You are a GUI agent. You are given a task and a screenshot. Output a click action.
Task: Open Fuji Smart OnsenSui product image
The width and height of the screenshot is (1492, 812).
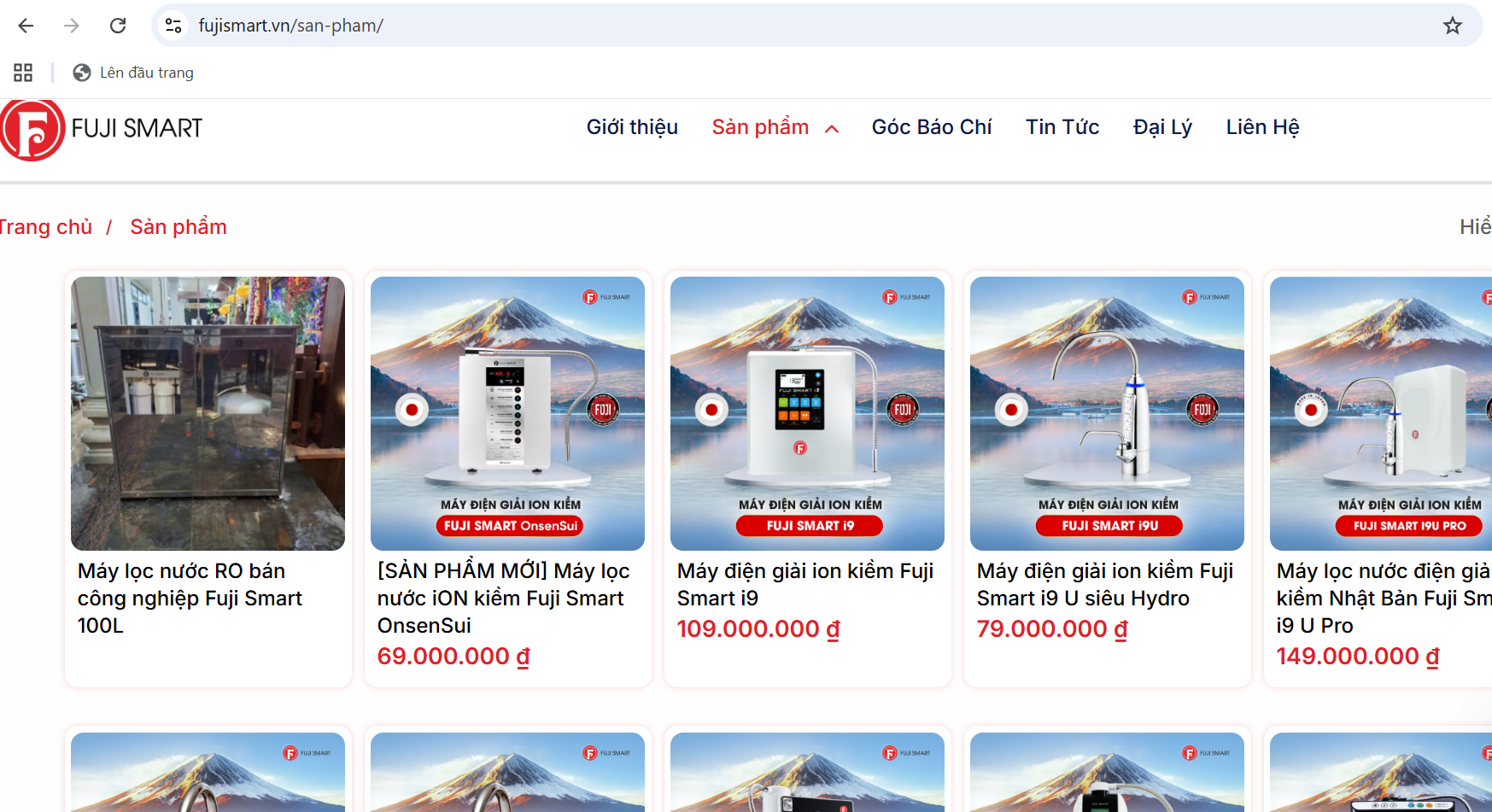coord(507,413)
